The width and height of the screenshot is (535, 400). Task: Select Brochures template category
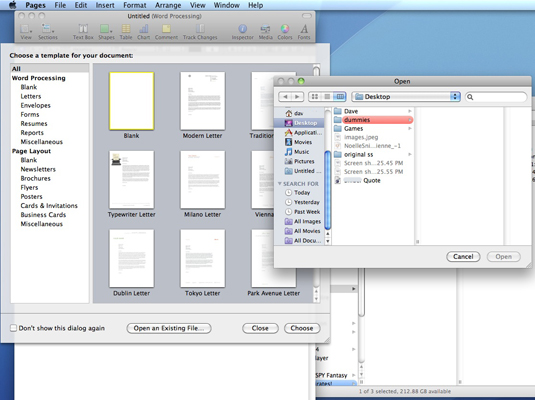pyautogui.click(x=35, y=178)
